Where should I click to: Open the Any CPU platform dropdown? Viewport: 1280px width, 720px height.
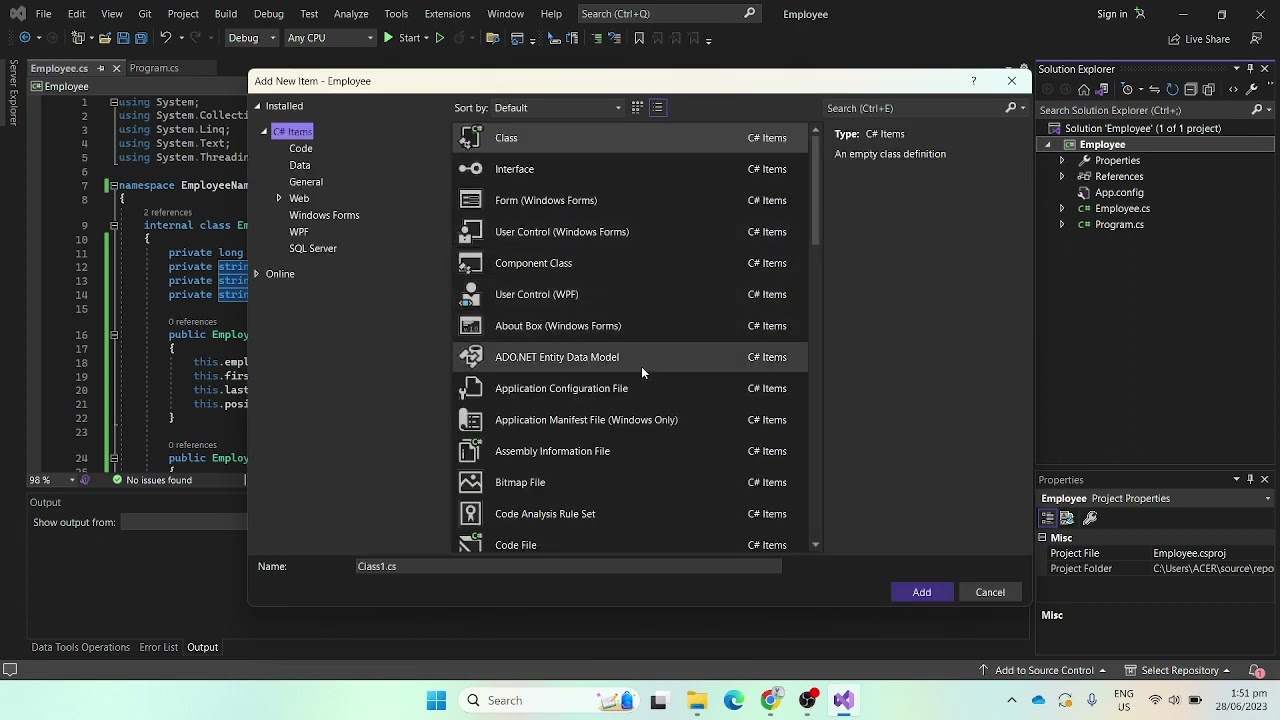(330, 38)
